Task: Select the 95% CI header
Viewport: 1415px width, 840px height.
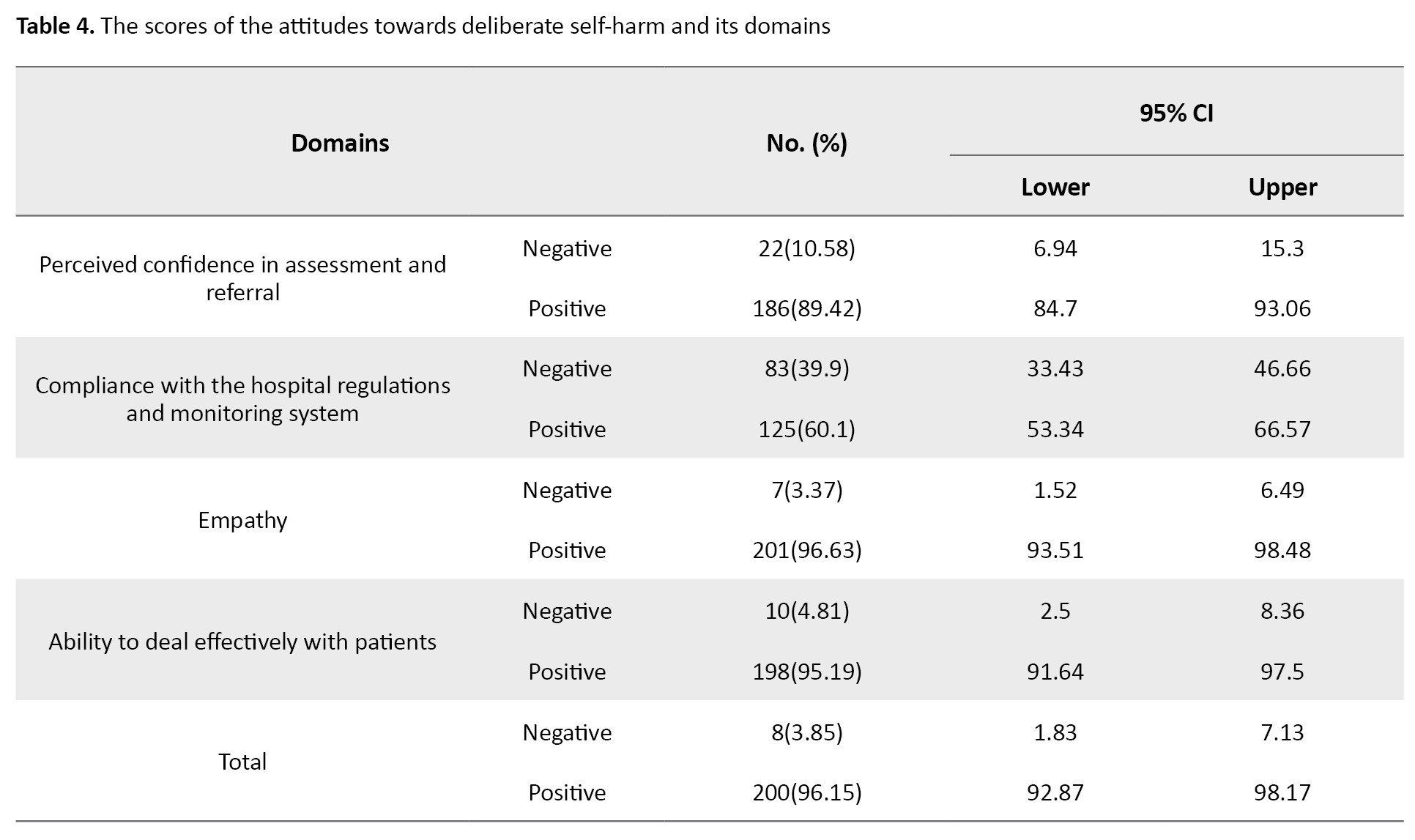Action: tap(1176, 114)
